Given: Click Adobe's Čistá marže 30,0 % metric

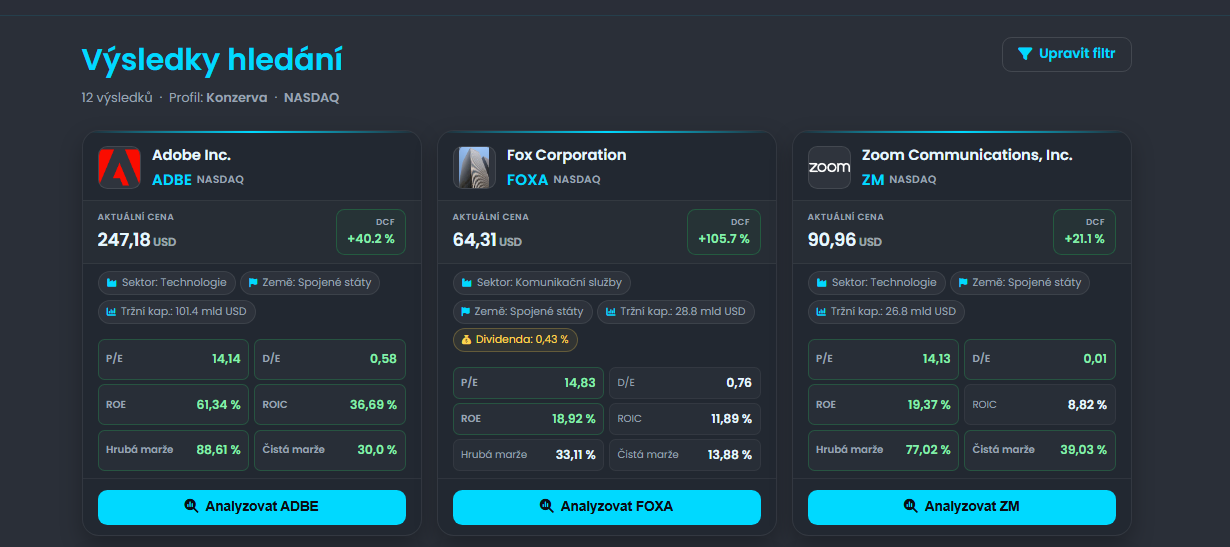Looking at the screenshot, I should tap(330, 450).
